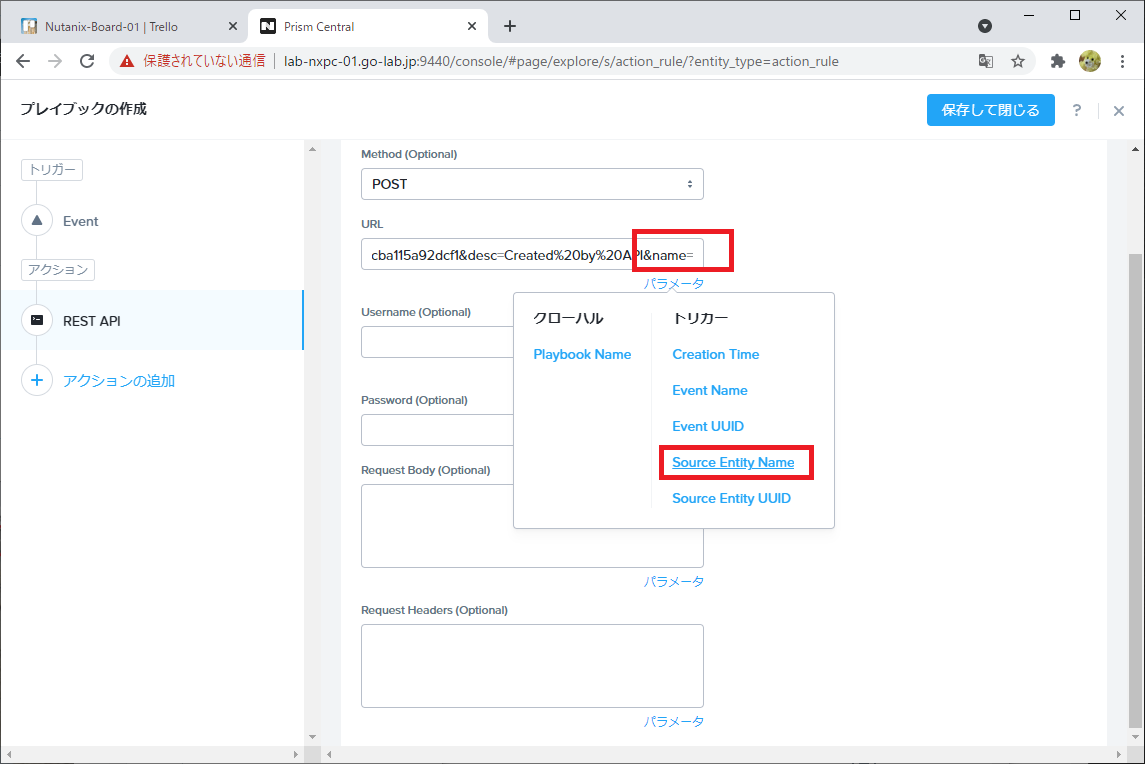Click the browser address bar URL
The height and width of the screenshot is (764, 1145).
click(561, 61)
